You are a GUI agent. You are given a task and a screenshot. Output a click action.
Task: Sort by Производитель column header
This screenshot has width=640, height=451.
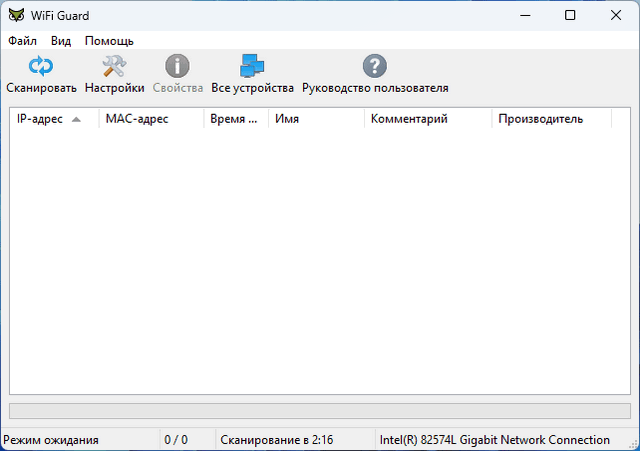click(540, 119)
